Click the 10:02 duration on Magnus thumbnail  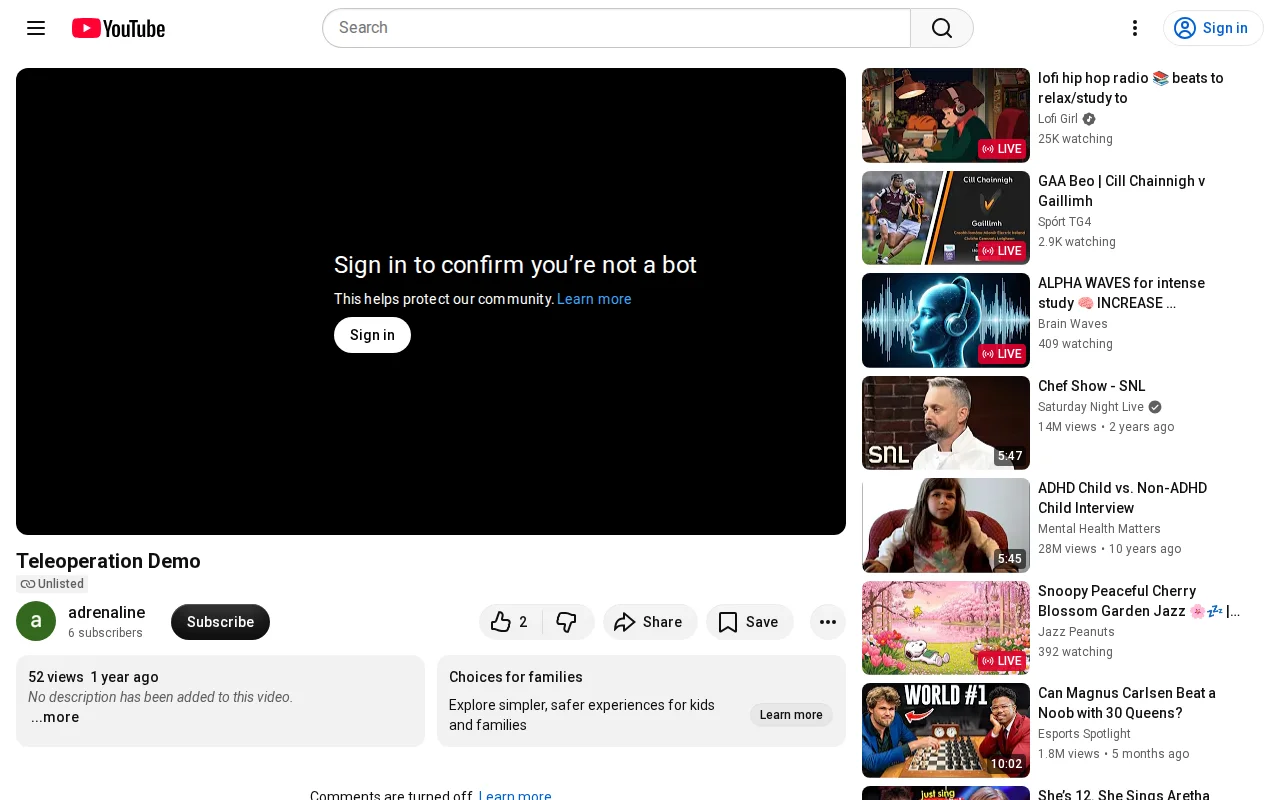tap(1006, 764)
